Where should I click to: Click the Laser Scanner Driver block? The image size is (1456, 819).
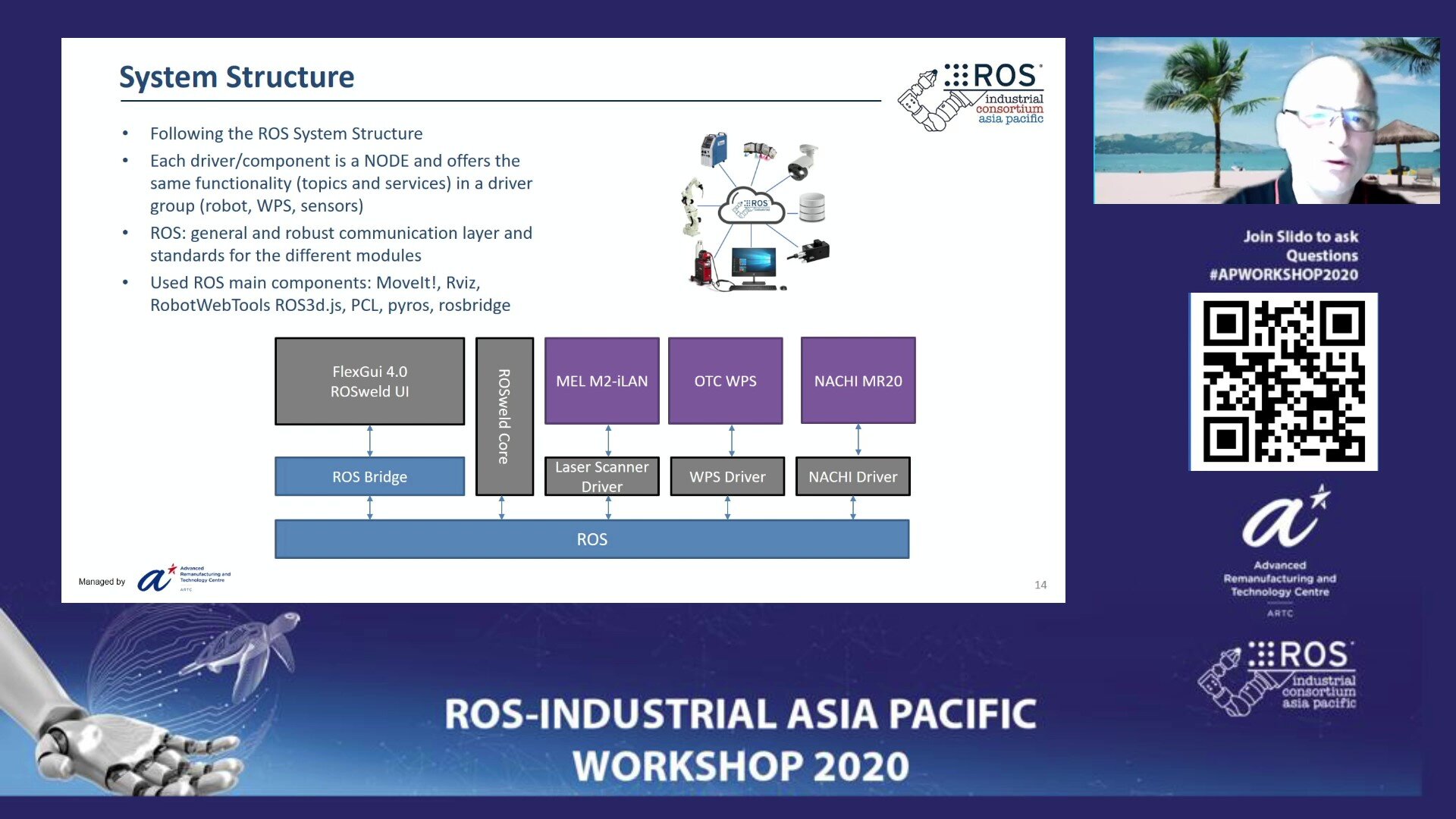pyautogui.click(x=602, y=477)
